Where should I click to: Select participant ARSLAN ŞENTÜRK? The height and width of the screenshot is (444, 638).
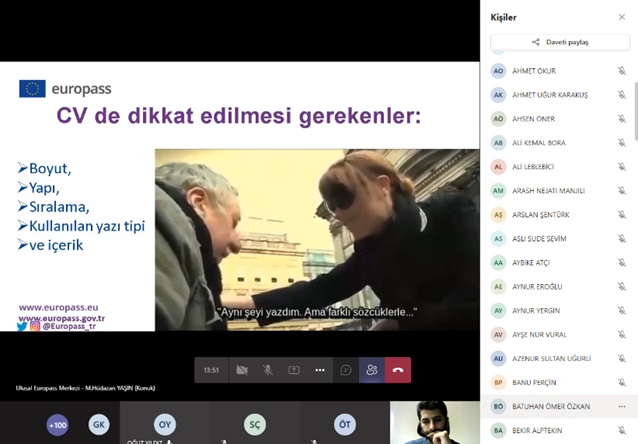pyautogui.click(x=559, y=214)
